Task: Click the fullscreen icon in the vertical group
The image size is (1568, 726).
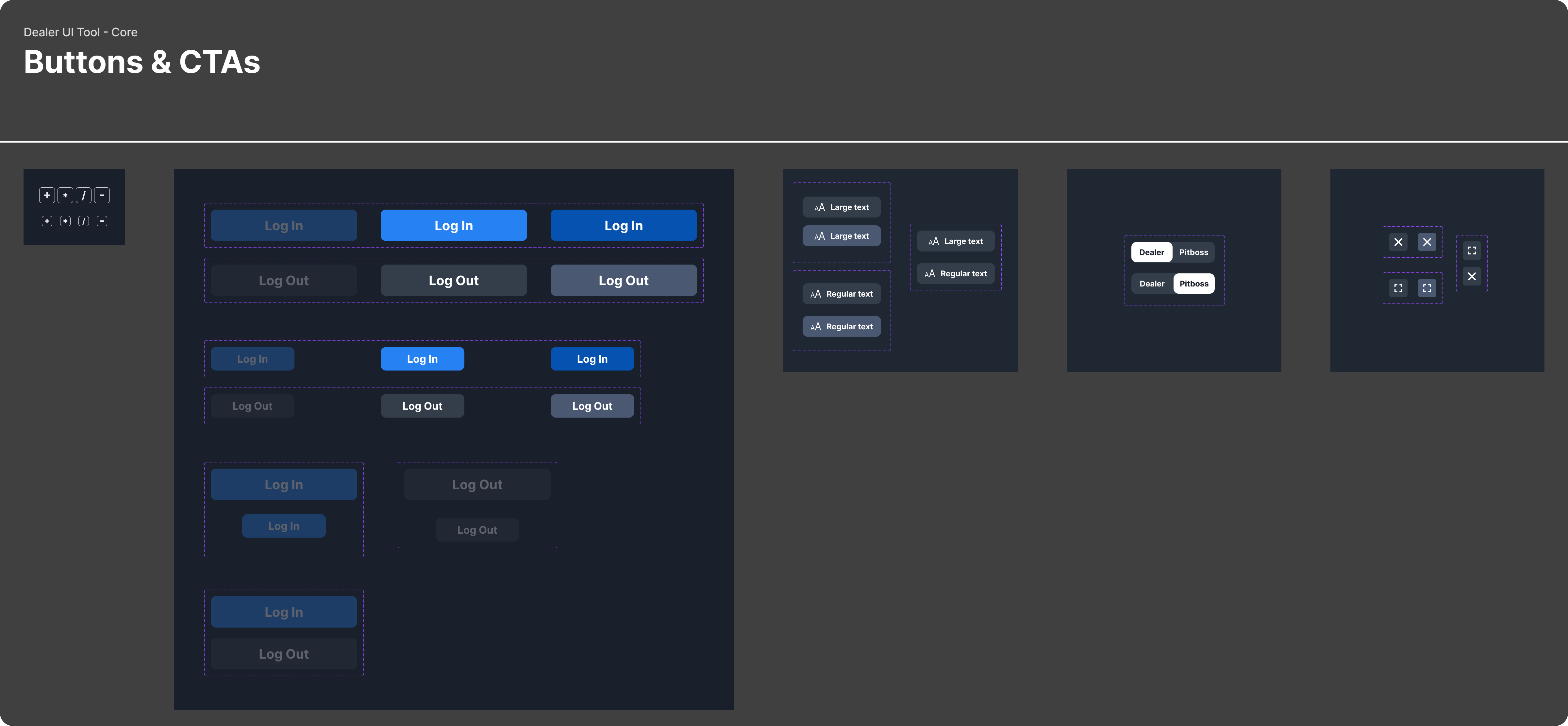Action: click(x=1472, y=250)
